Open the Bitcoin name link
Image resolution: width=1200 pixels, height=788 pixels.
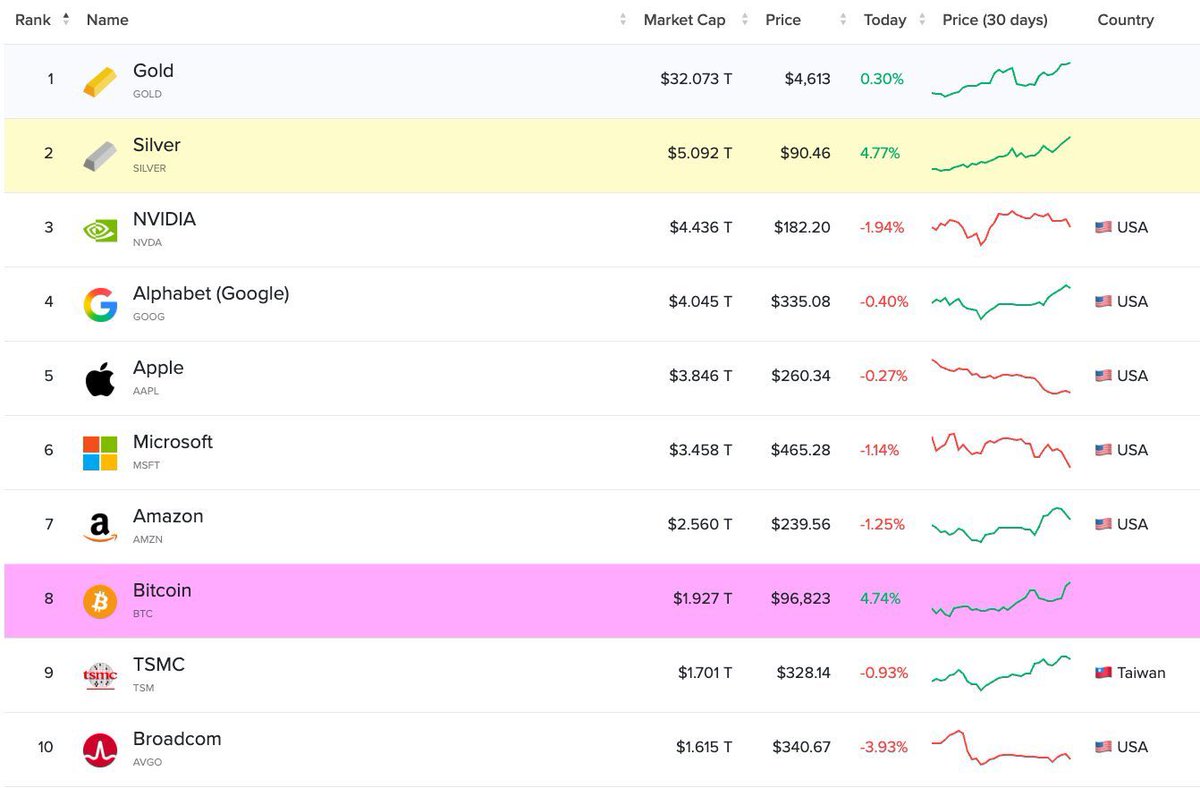[x=162, y=590]
